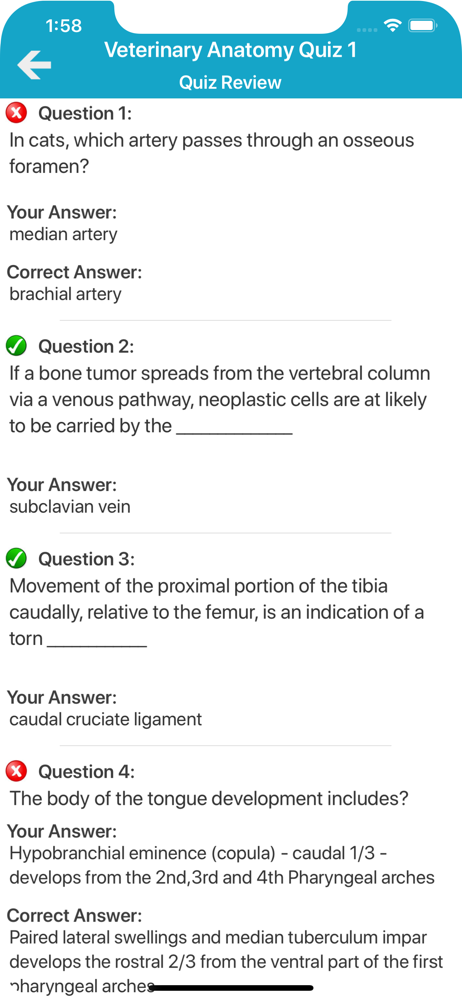Tap the Wi-Fi status icon
This screenshot has width=462, height=1000.
tap(391, 26)
